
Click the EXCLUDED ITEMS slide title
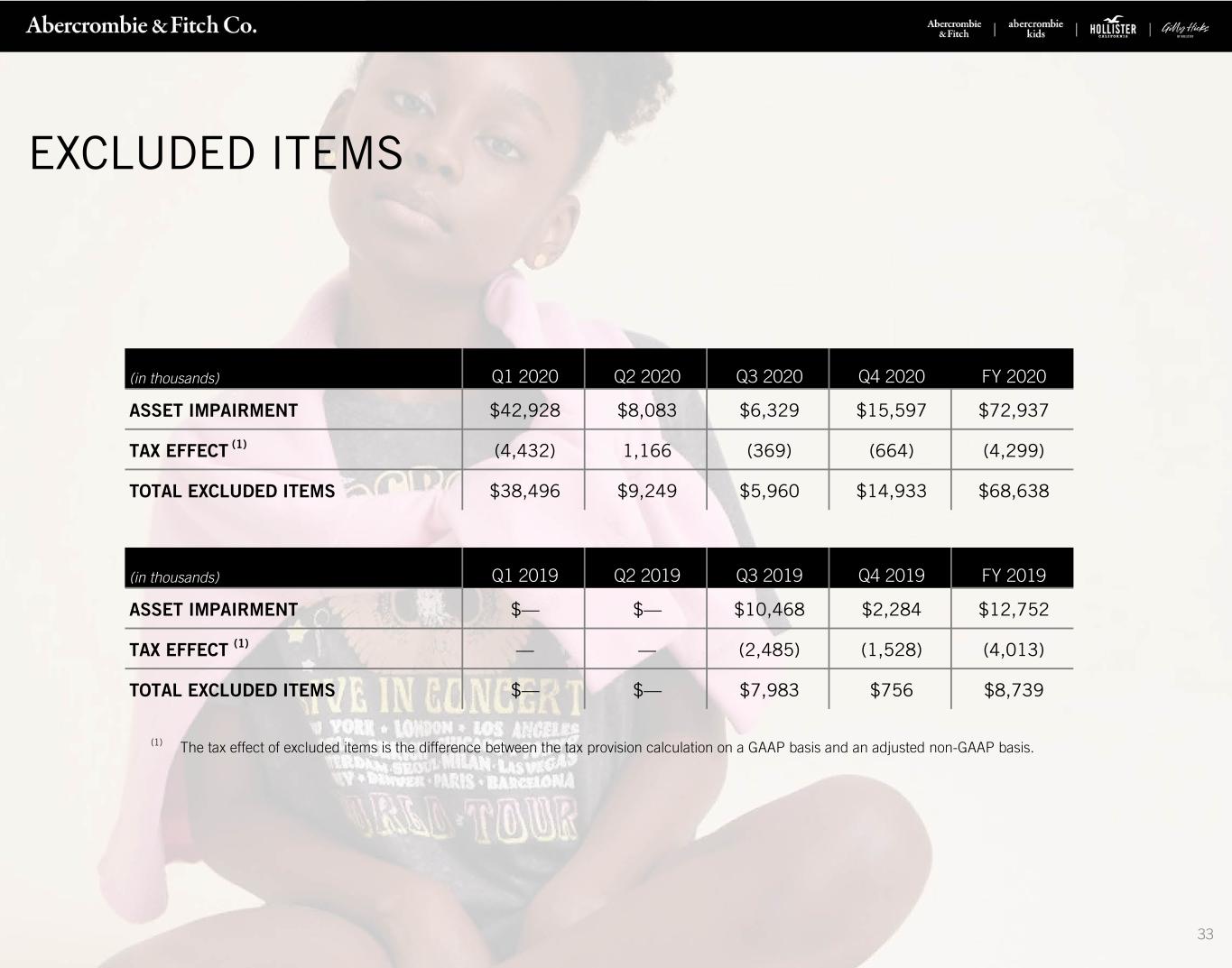217,152
